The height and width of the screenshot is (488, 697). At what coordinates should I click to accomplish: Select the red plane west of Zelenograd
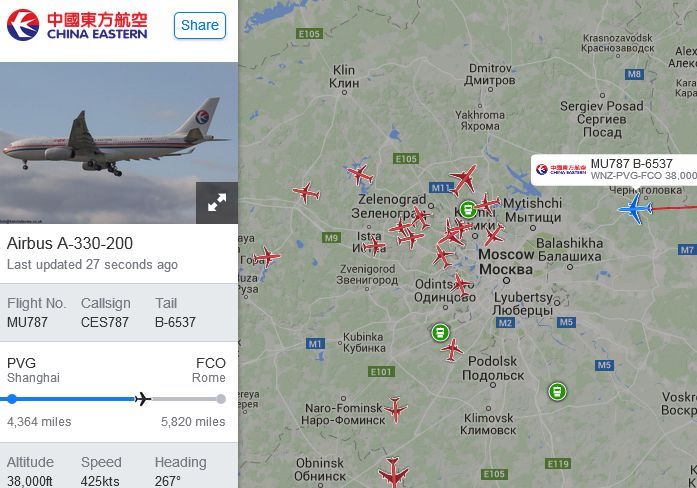coord(306,193)
